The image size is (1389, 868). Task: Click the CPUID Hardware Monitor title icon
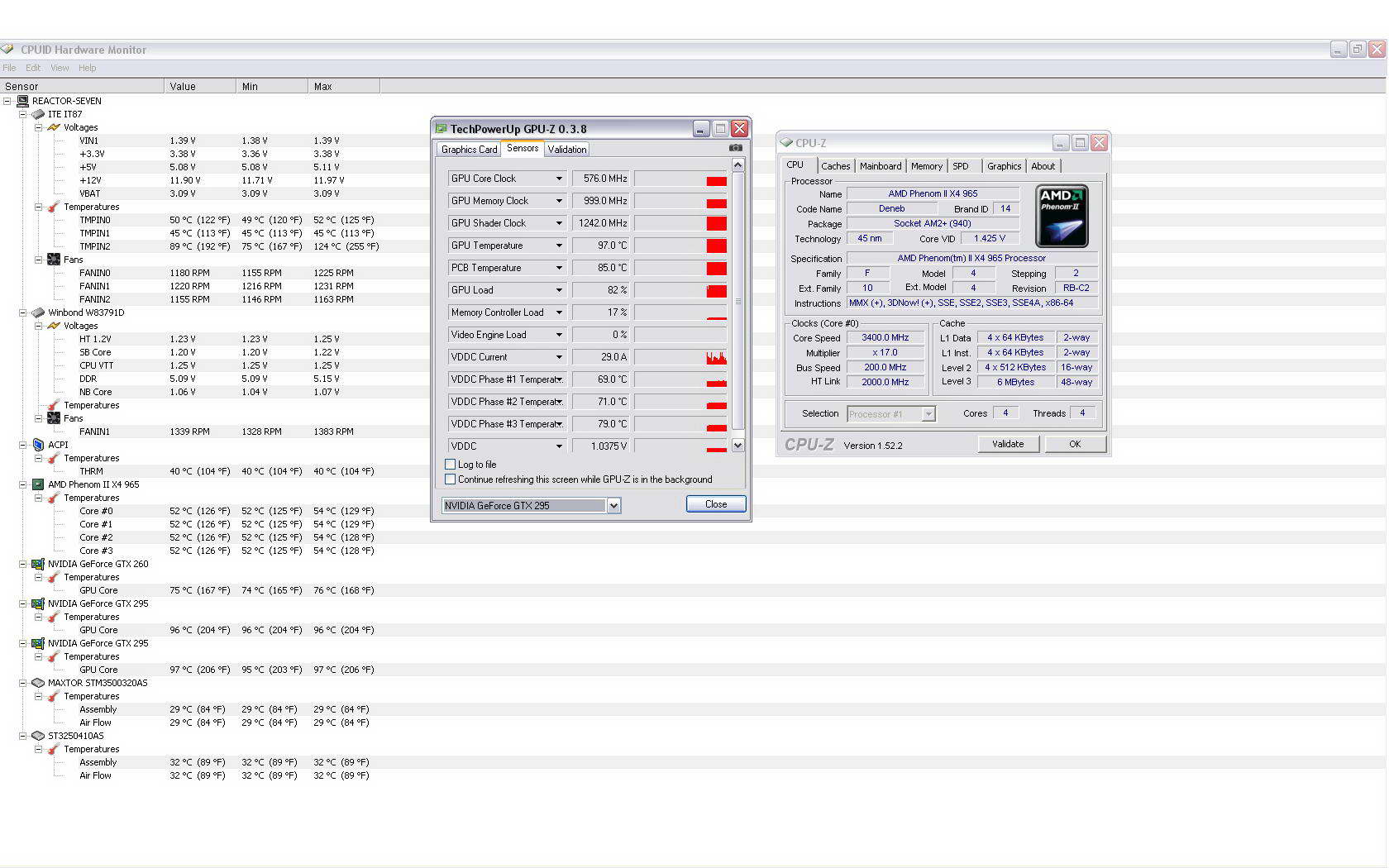7,50
